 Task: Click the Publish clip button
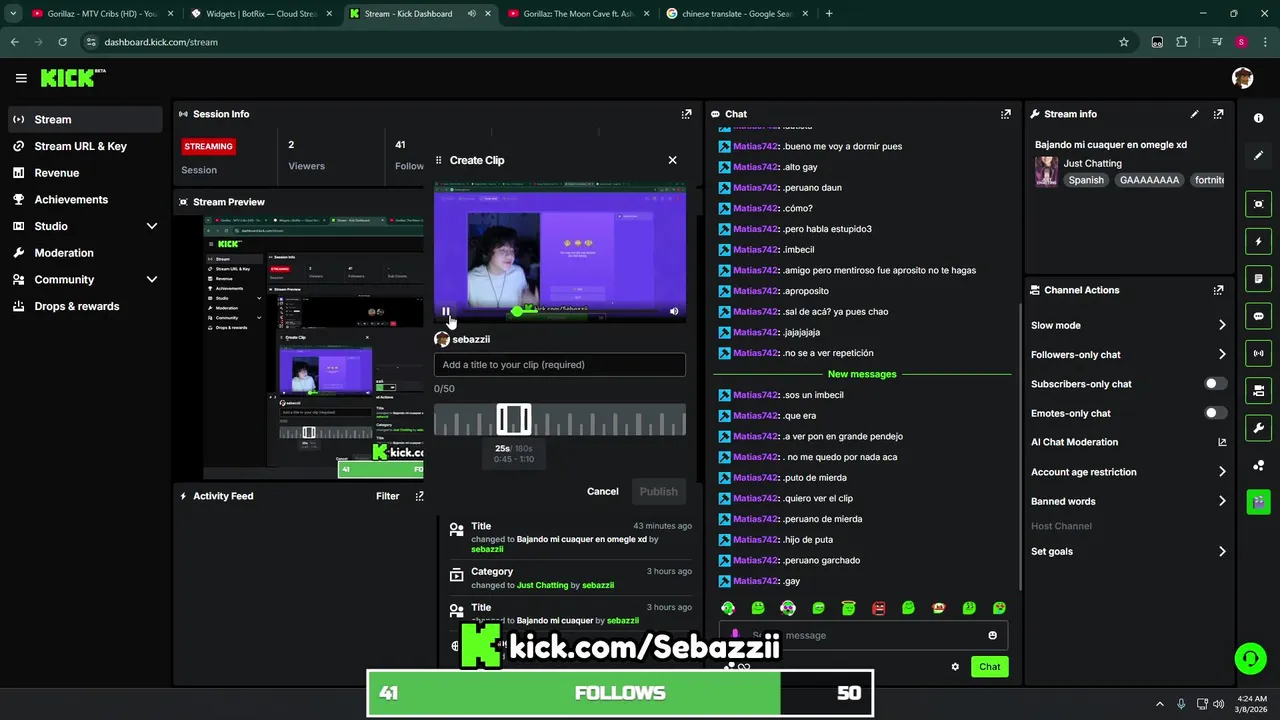658,491
